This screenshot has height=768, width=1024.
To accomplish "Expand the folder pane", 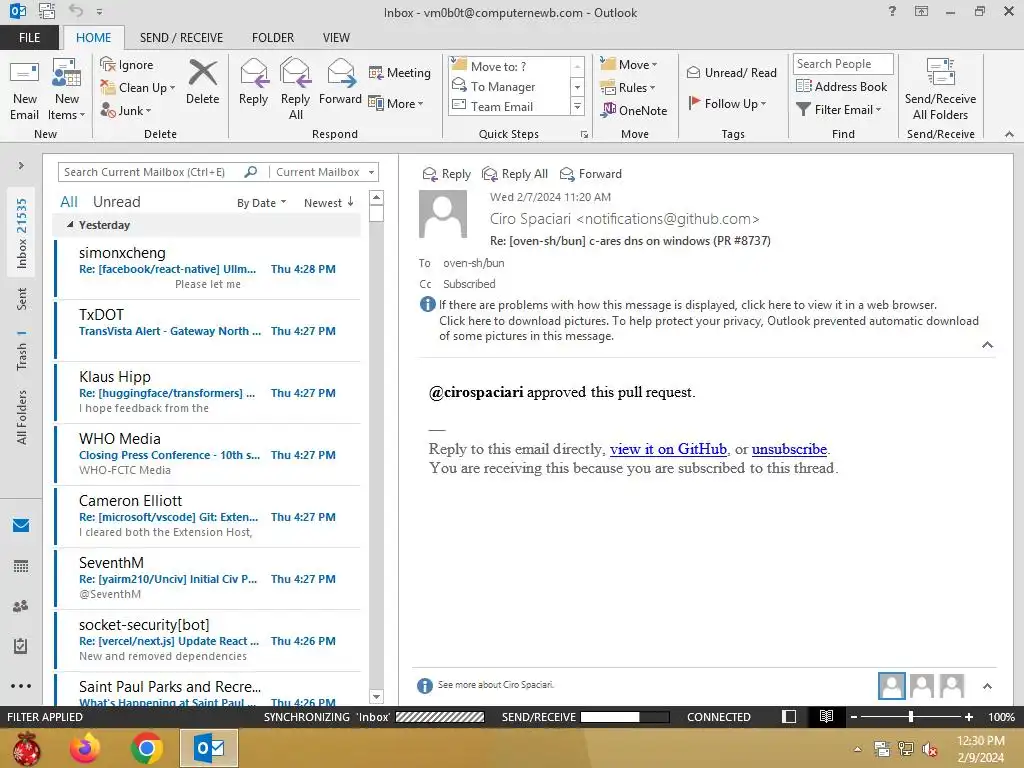I will (21, 166).
